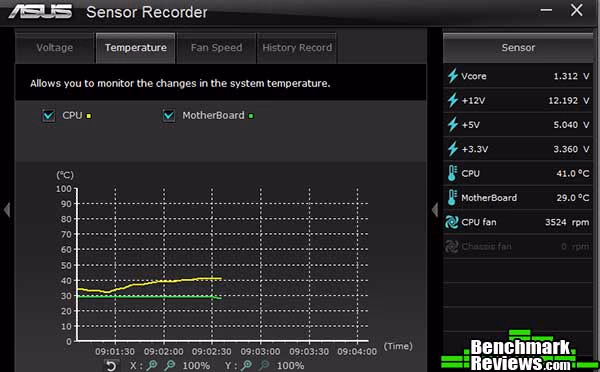Select the Vcore 1.312 V reading
This screenshot has width=600, height=372.
click(x=518, y=76)
